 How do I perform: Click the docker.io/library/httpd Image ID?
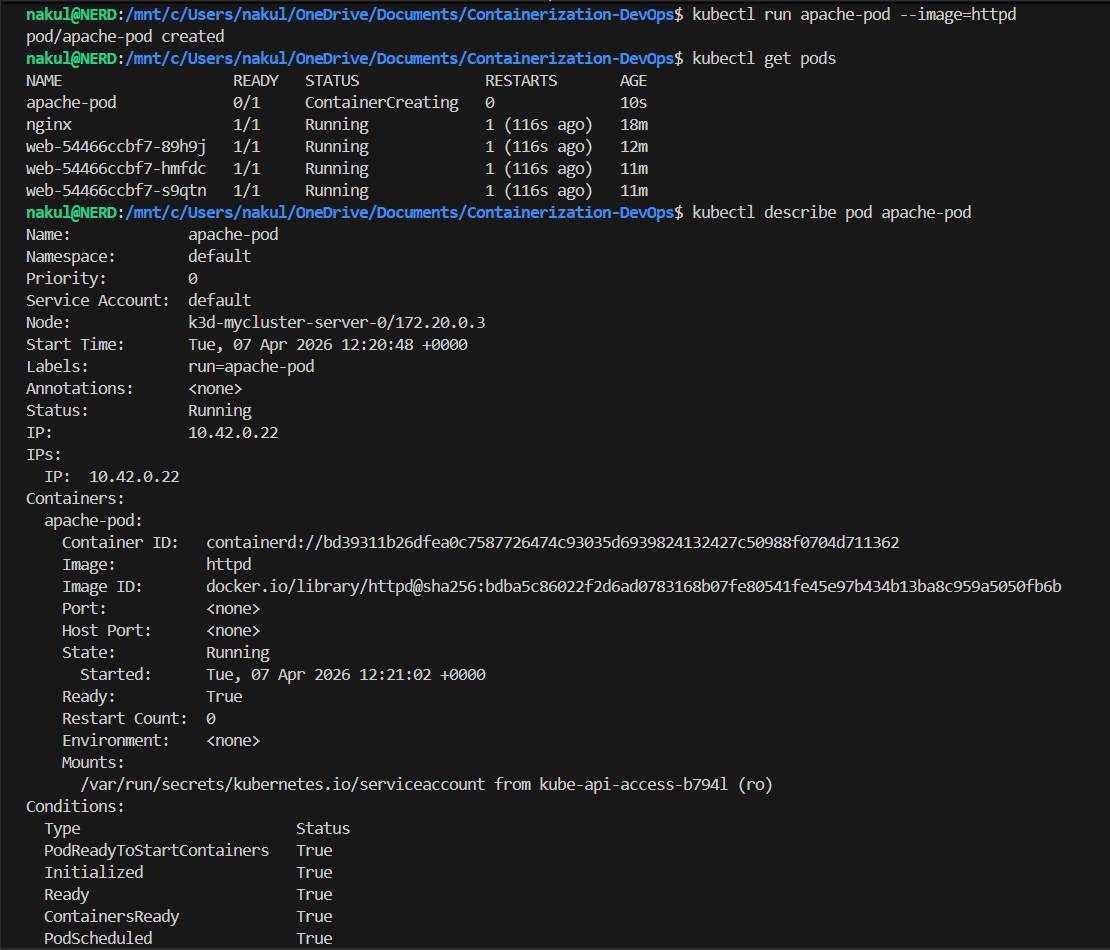tap(634, 586)
